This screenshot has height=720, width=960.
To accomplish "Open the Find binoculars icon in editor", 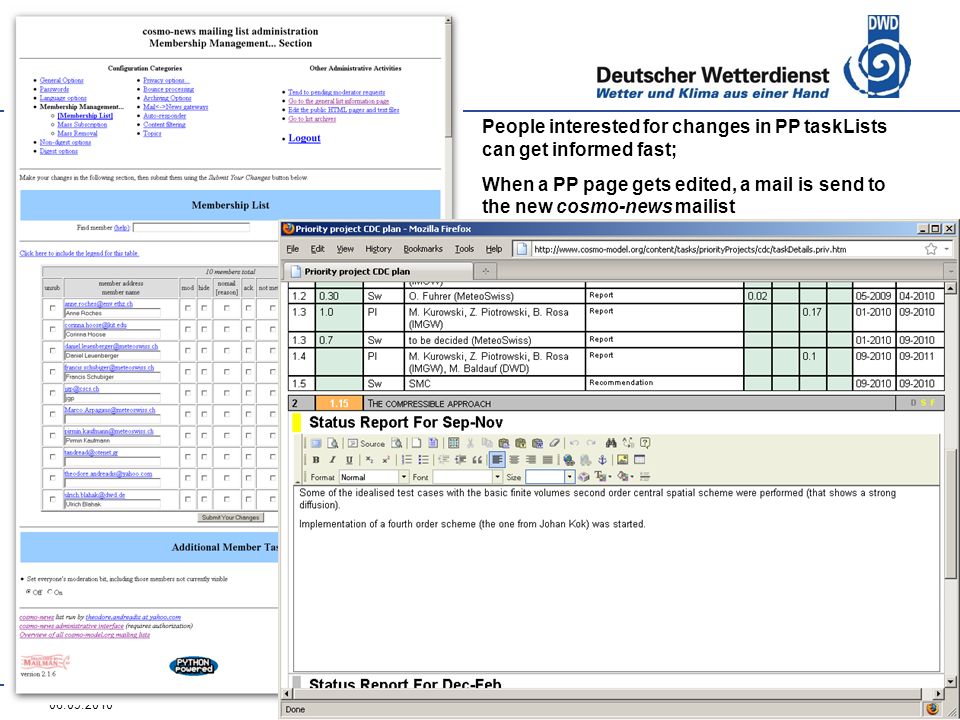I will point(612,443).
